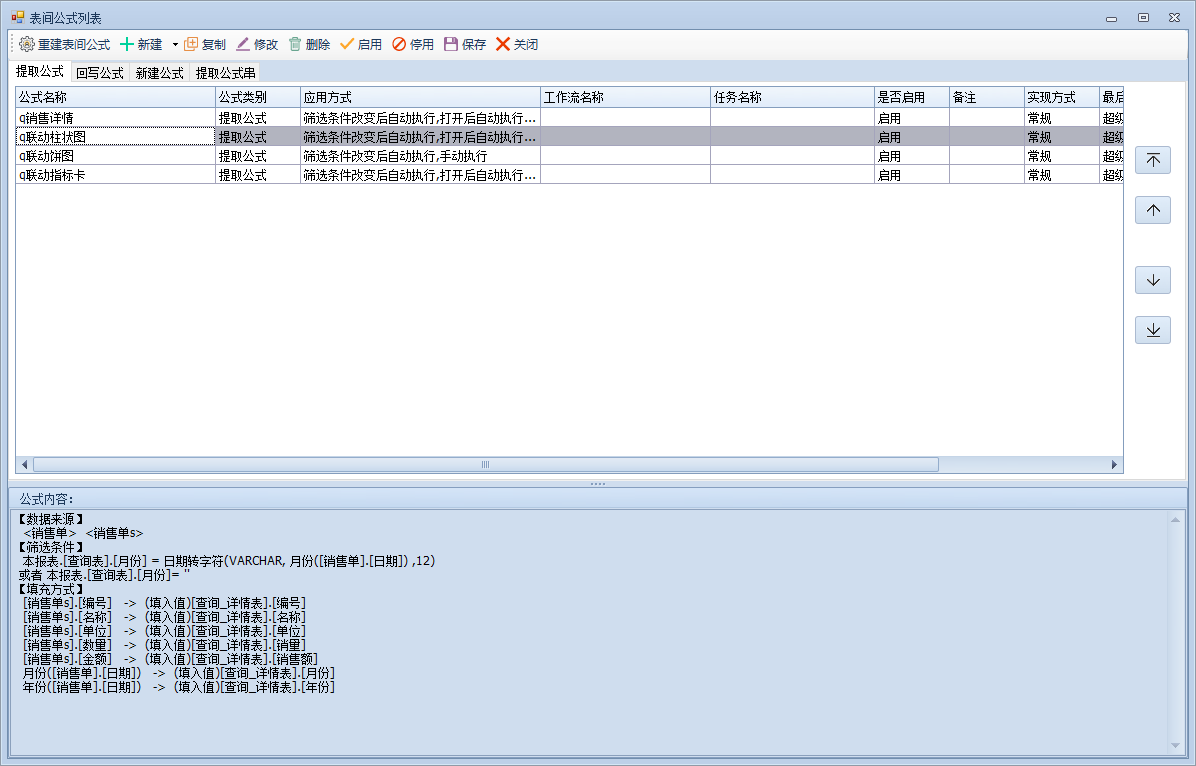The image size is (1196, 766).
Task: Click the 停用 disable icon
Action: point(399,45)
